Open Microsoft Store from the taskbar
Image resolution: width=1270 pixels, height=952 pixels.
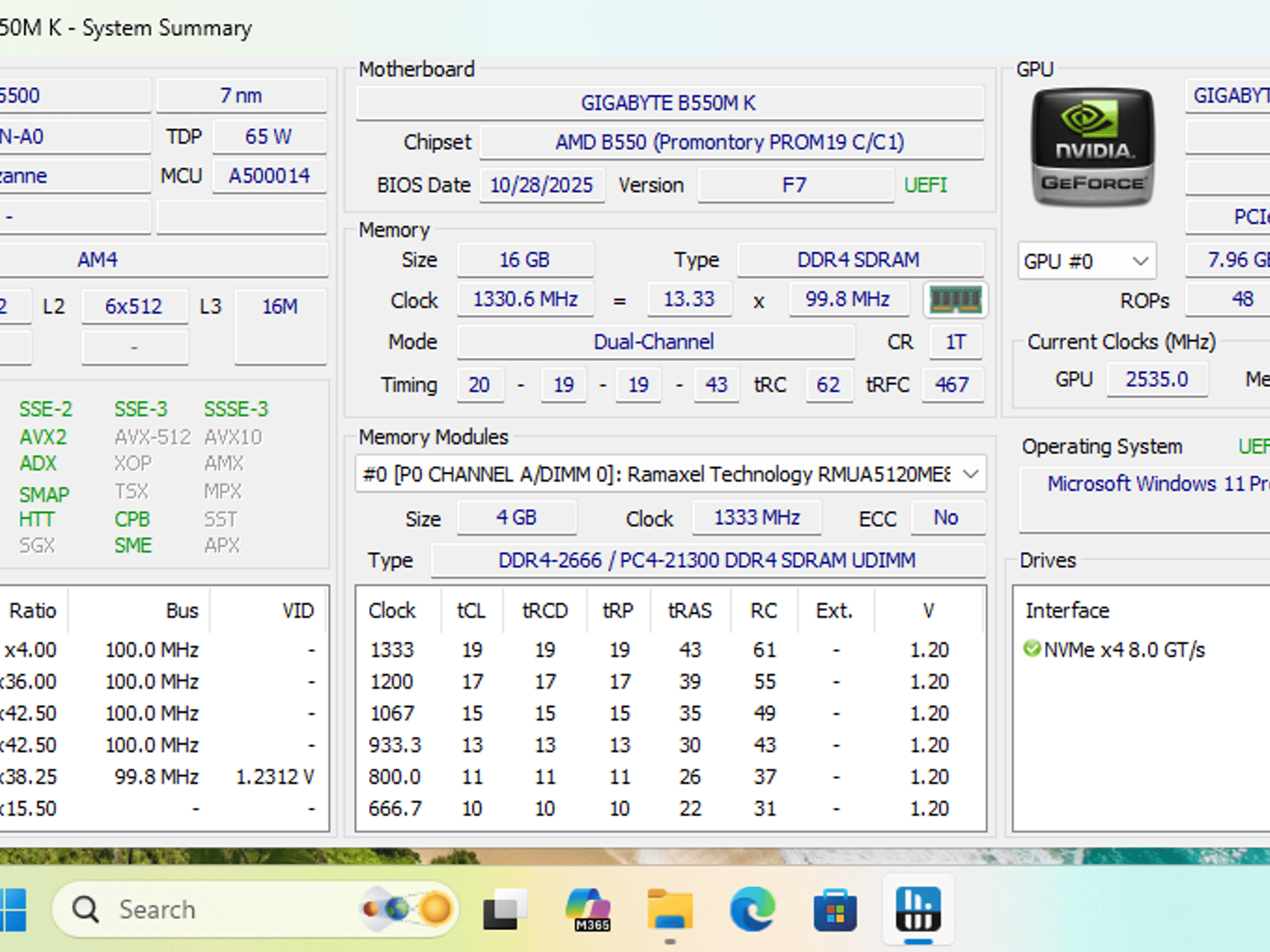[835, 909]
